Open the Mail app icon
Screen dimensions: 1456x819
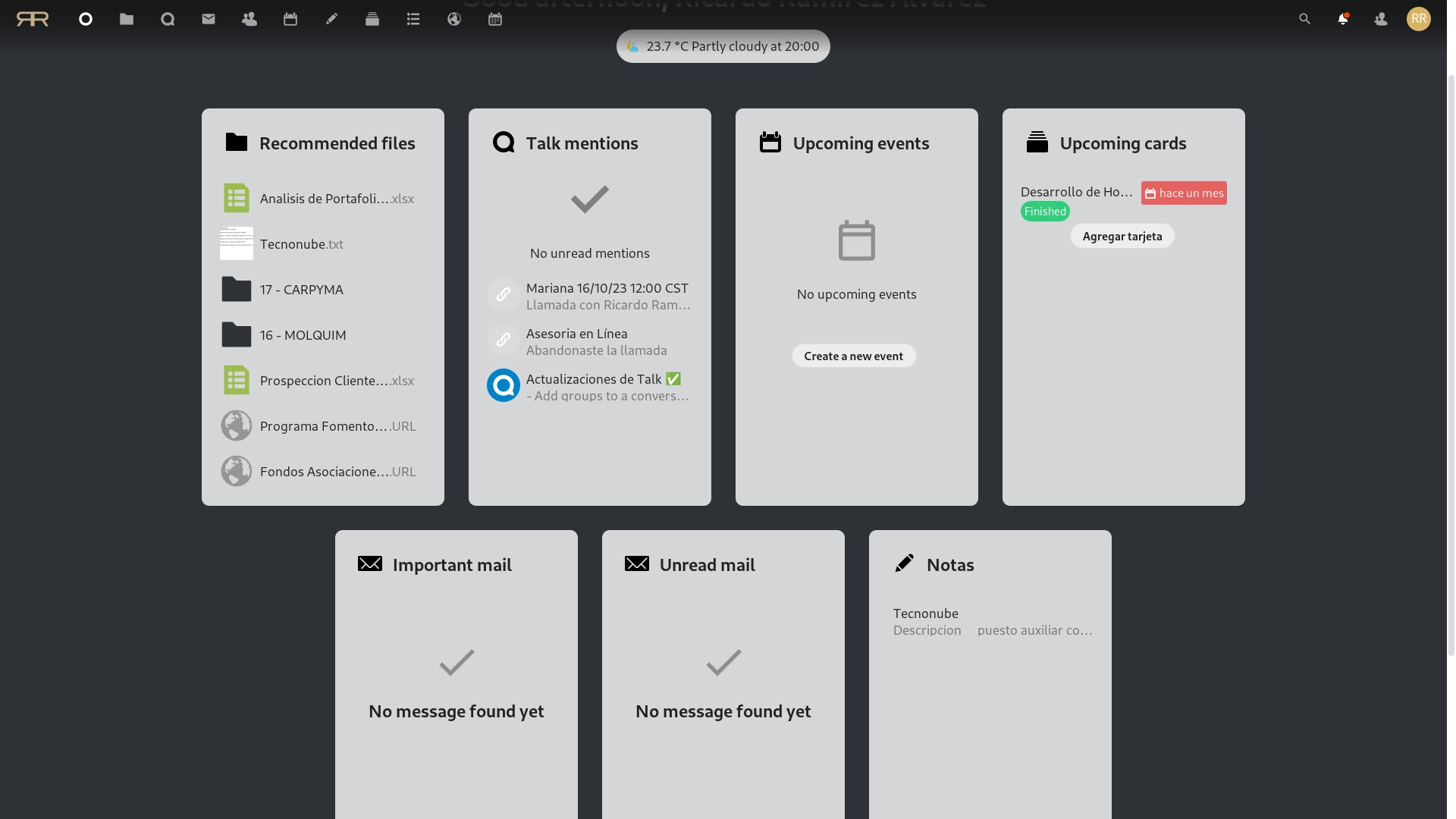(x=209, y=20)
